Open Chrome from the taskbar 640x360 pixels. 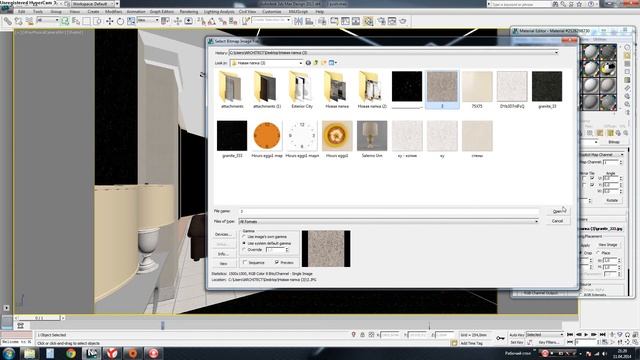coord(71,353)
